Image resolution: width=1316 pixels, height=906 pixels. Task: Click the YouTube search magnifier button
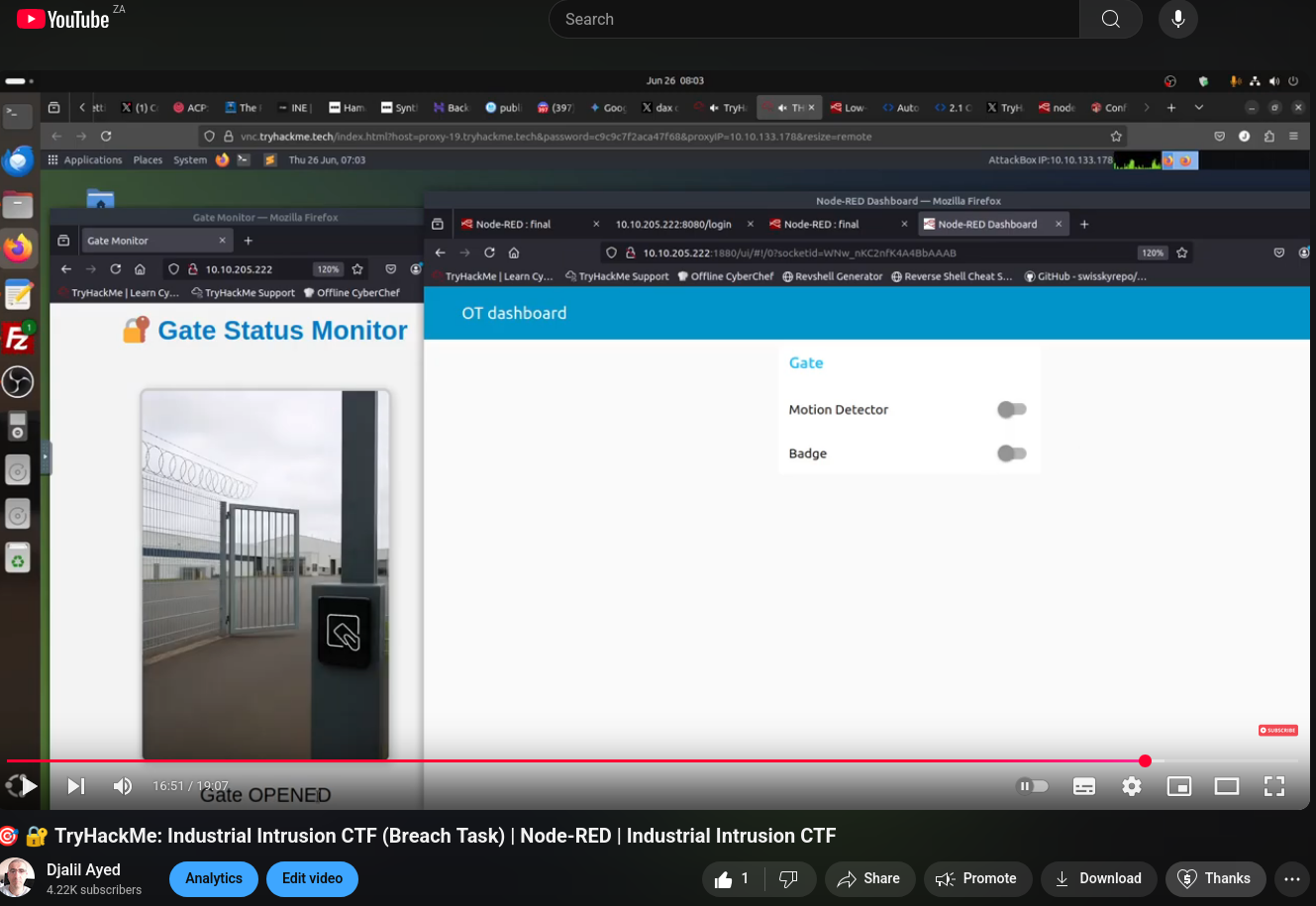tap(1110, 20)
